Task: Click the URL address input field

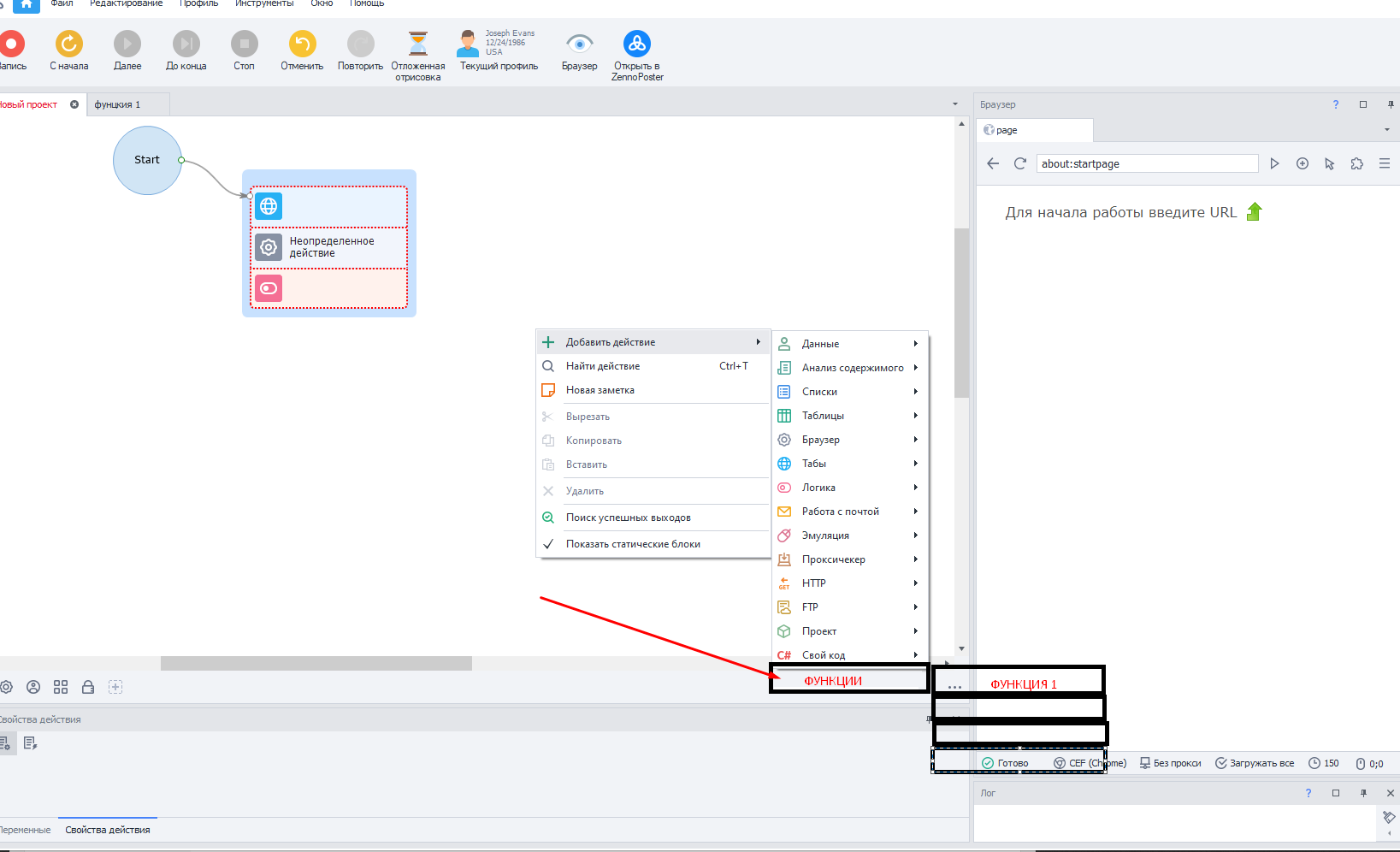Action: click(x=1146, y=163)
